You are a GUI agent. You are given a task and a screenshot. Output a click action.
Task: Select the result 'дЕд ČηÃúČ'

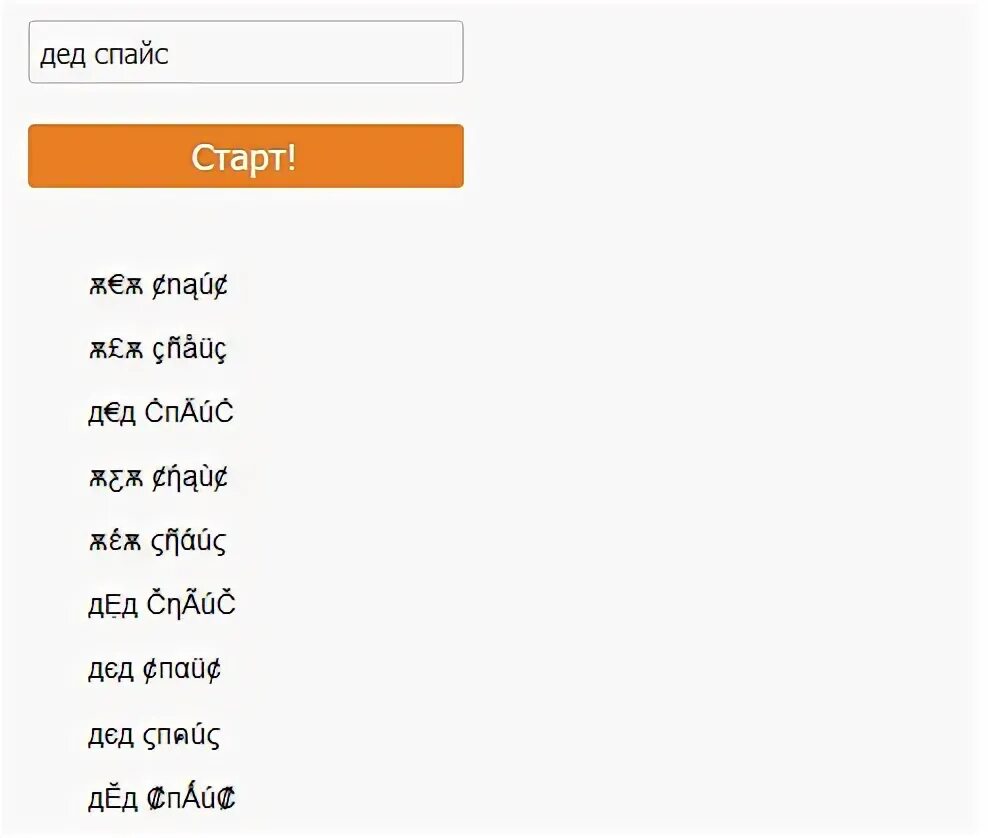(161, 605)
